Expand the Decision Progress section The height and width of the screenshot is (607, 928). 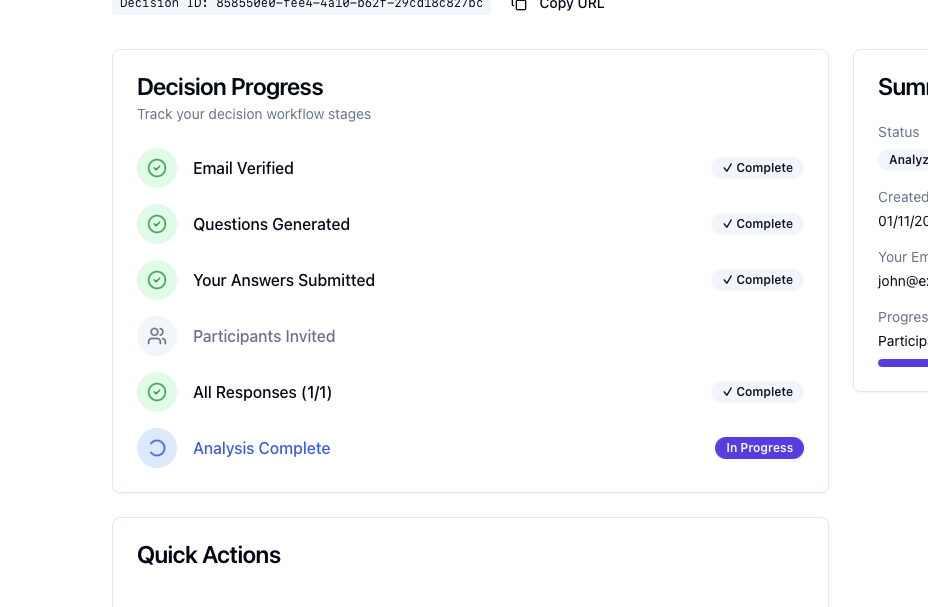(x=230, y=87)
